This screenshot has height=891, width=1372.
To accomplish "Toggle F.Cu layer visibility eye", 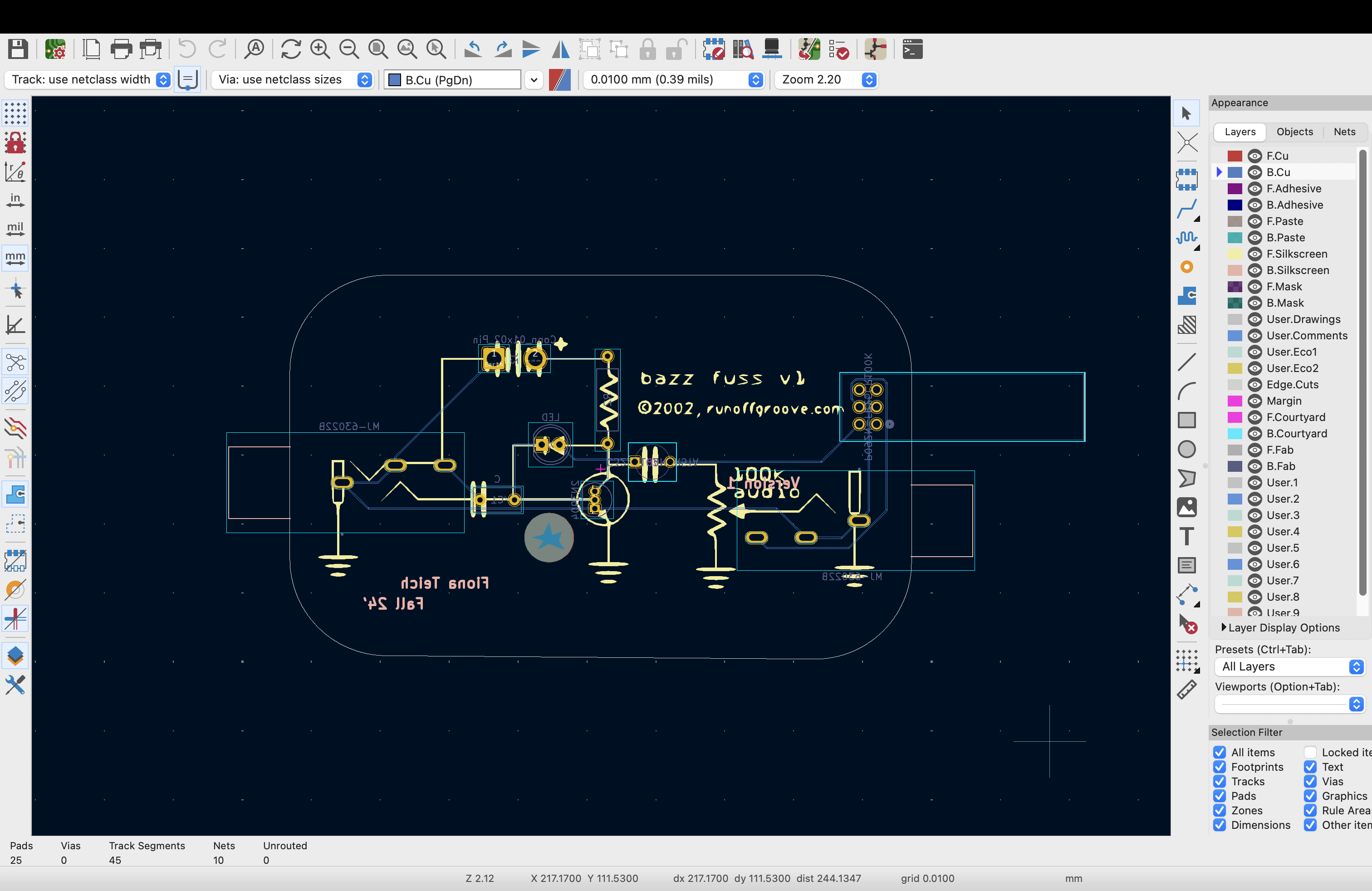I will click(x=1254, y=156).
